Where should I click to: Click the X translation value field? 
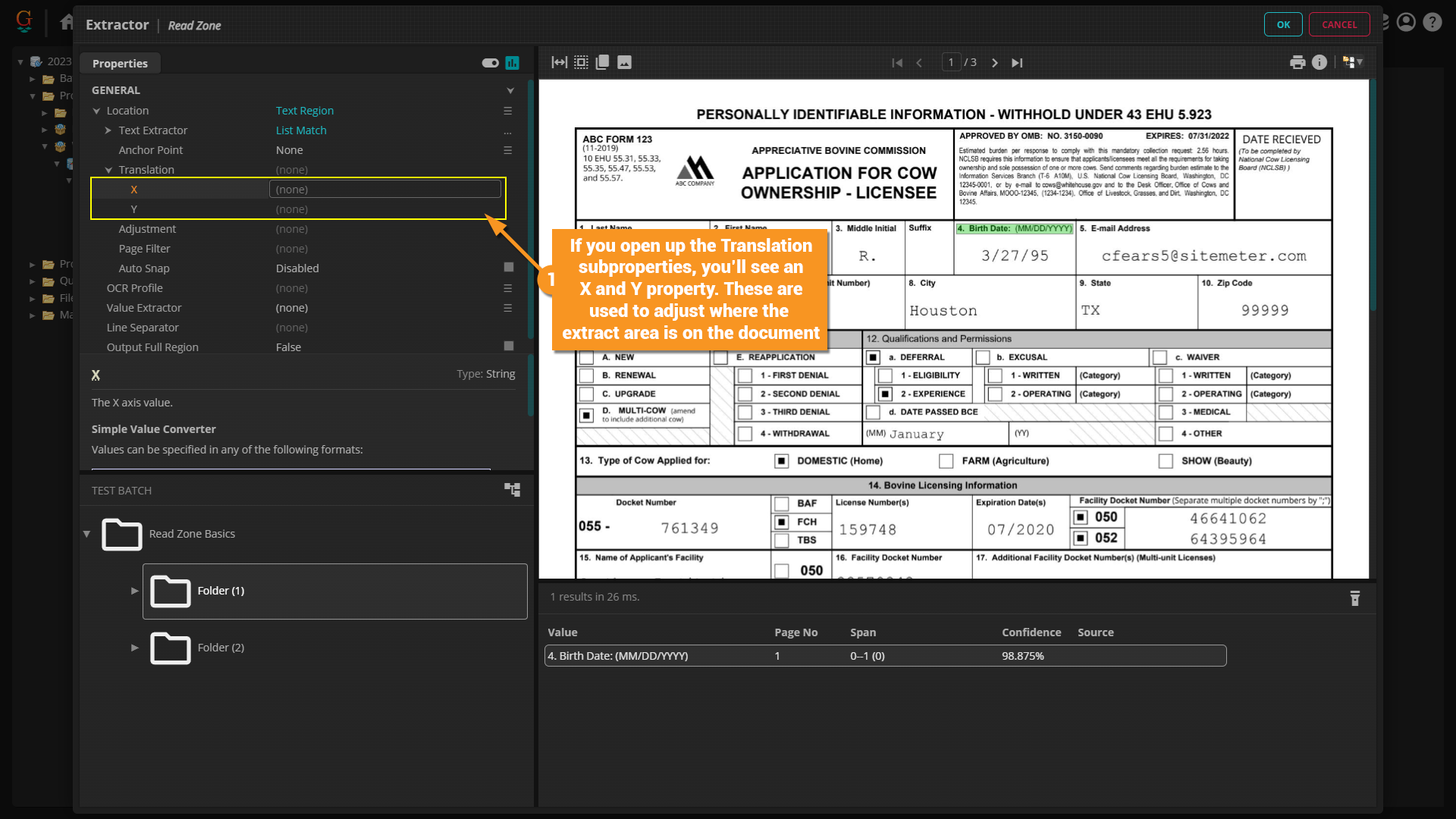tap(385, 190)
